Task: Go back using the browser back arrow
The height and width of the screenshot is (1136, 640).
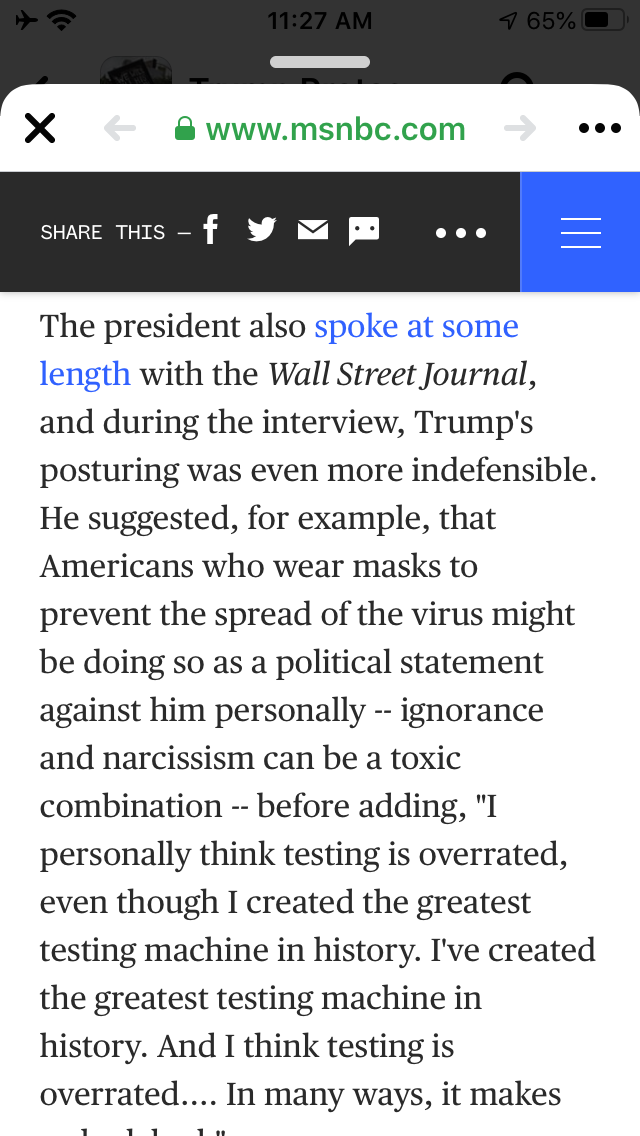Action: pos(120,129)
